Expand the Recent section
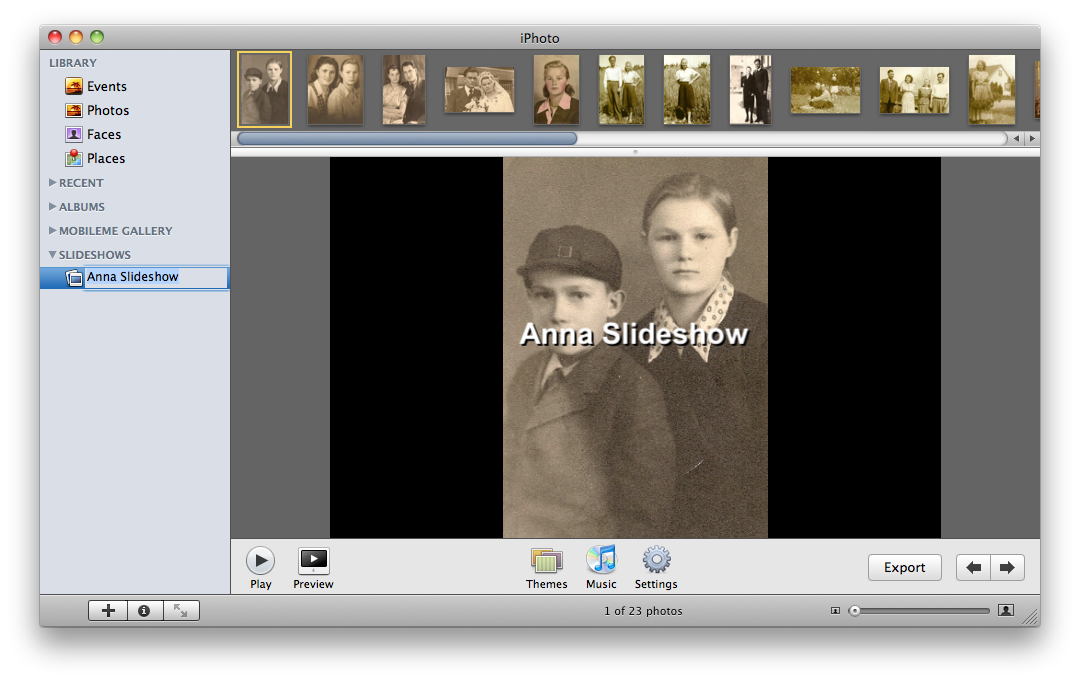 (x=53, y=183)
